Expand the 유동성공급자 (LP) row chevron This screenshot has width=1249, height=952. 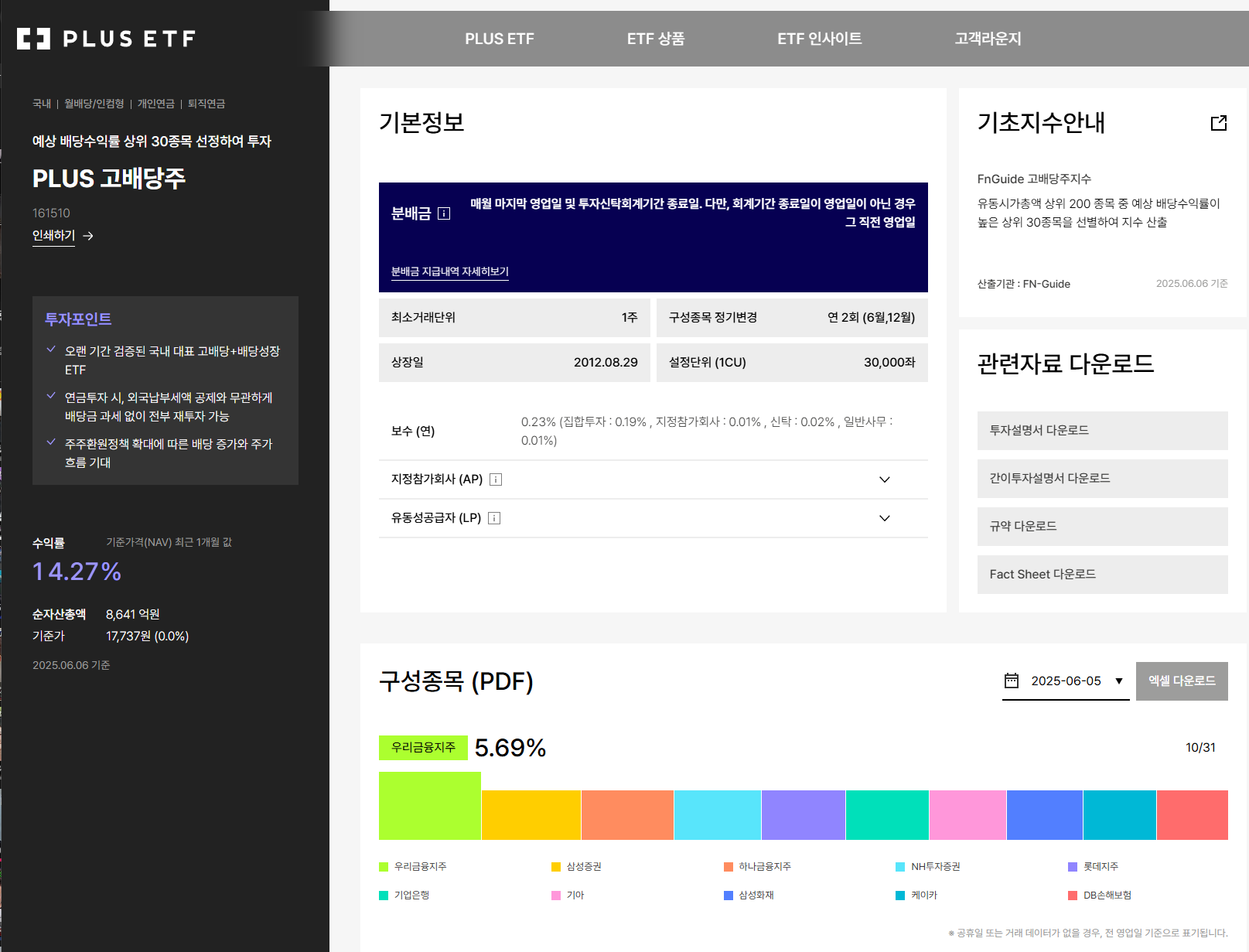click(885, 518)
